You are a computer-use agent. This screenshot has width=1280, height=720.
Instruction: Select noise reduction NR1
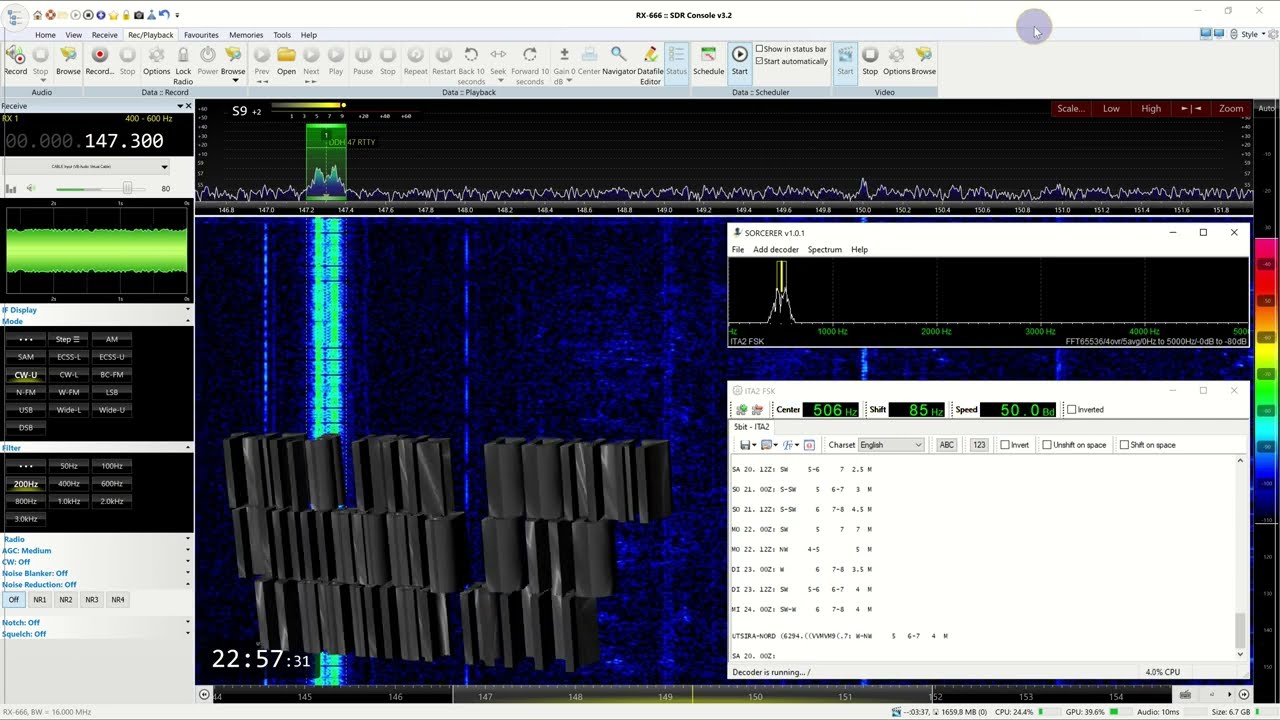[x=39, y=600]
